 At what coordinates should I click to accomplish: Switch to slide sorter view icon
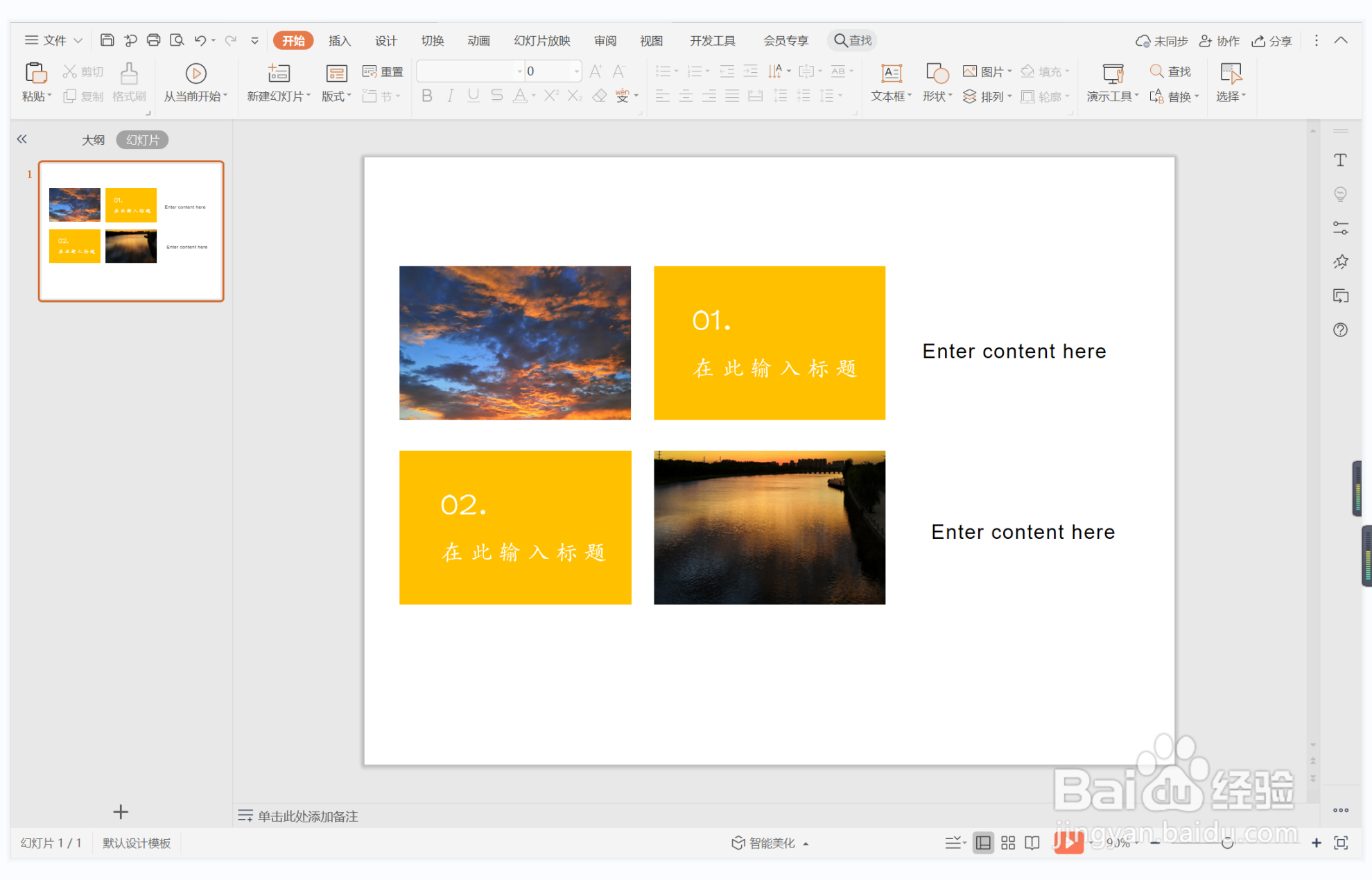click(1008, 843)
